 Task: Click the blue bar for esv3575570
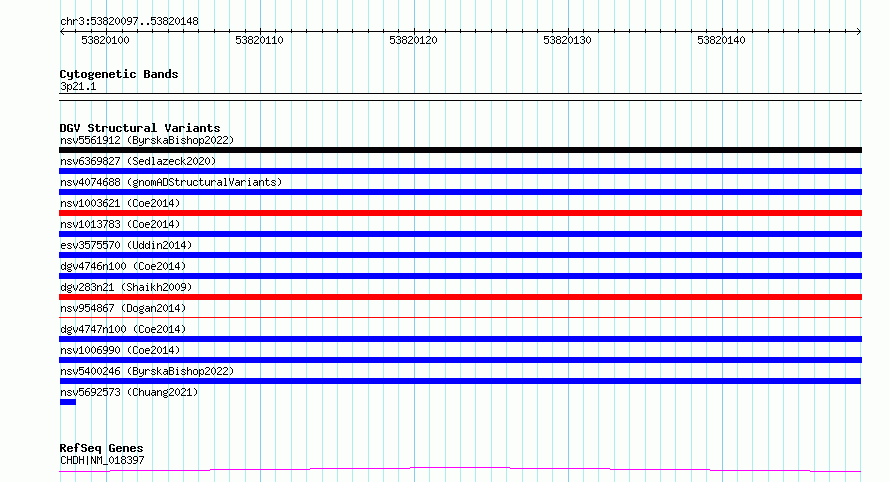(460, 255)
